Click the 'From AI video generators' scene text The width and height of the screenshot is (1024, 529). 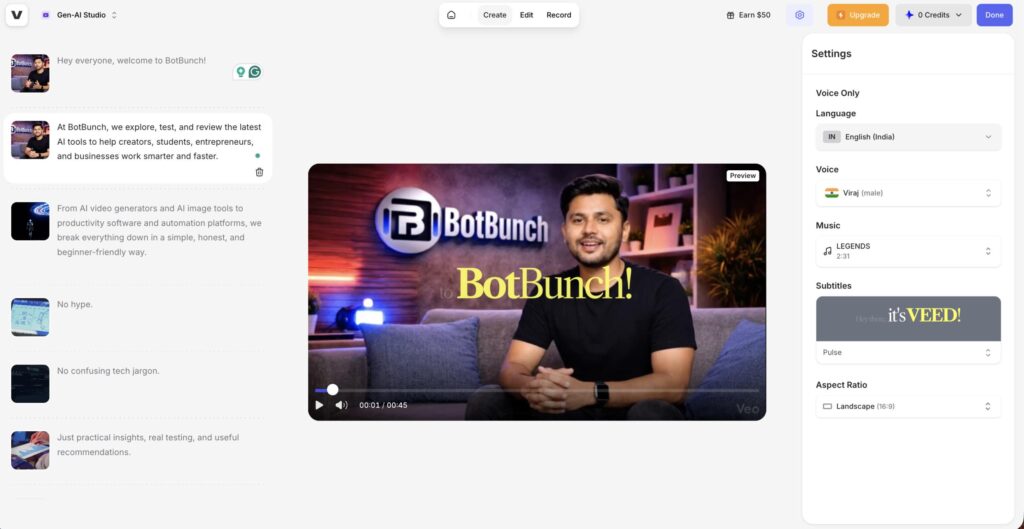pos(159,231)
